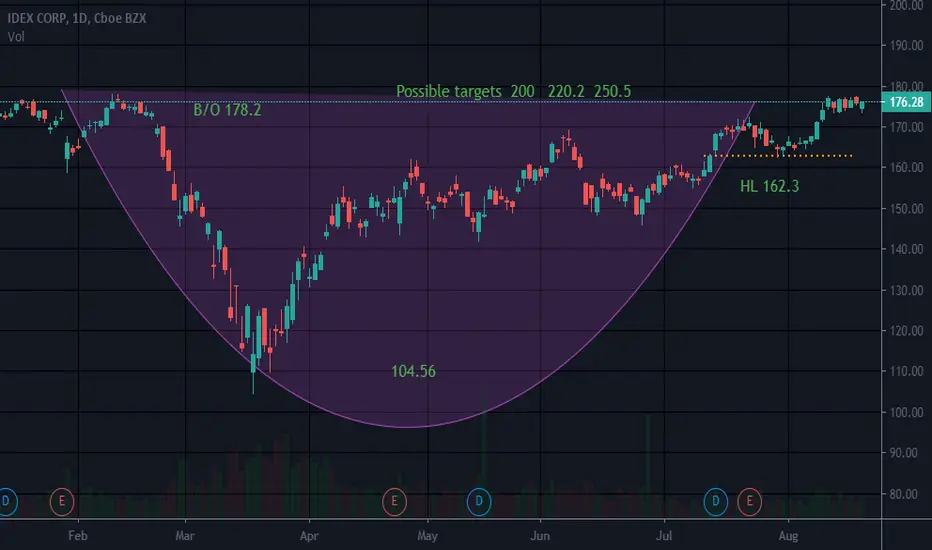
Task: Click the 100.00 price axis label
Action: click(906, 412)
